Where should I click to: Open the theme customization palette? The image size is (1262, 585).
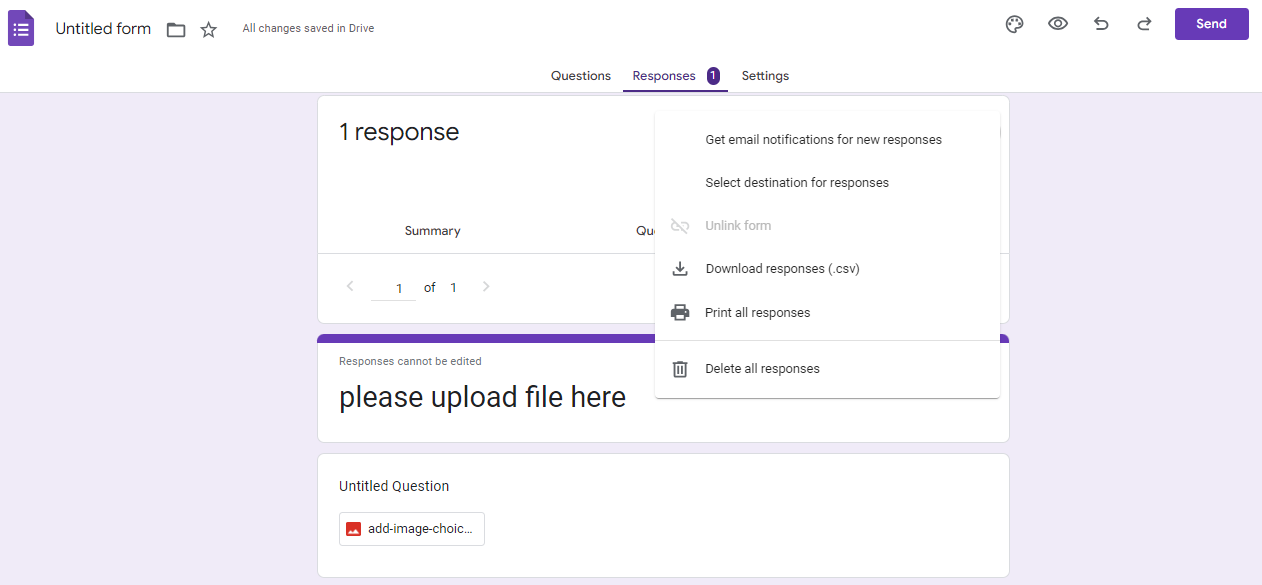[1015, 24]
